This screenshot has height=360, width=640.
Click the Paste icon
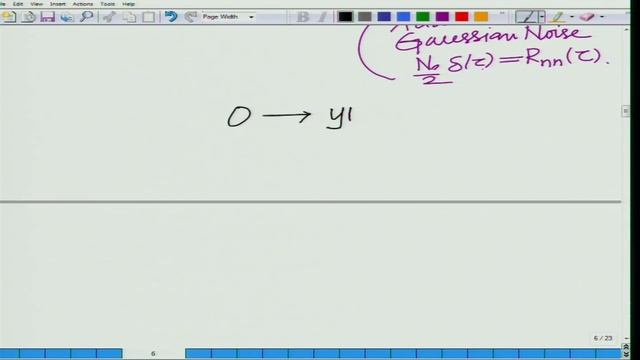(149, 17)
